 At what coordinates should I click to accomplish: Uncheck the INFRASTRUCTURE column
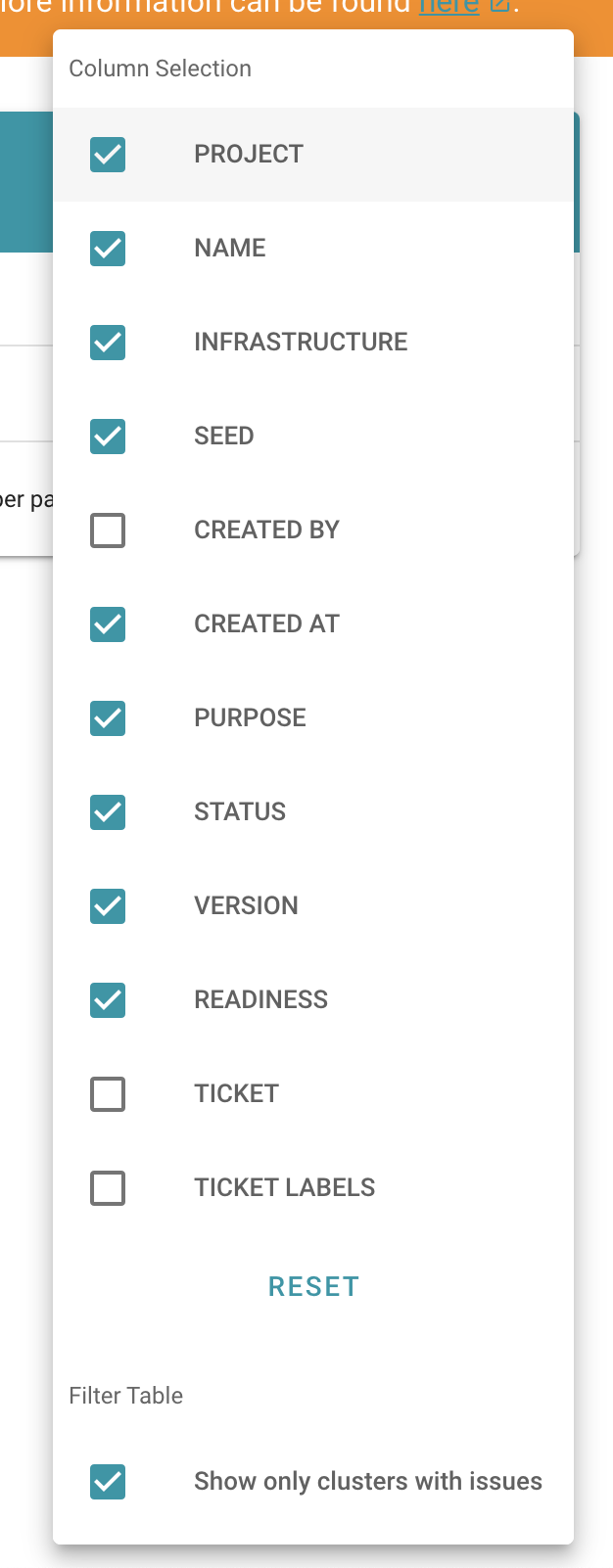[x=108, y=343]
